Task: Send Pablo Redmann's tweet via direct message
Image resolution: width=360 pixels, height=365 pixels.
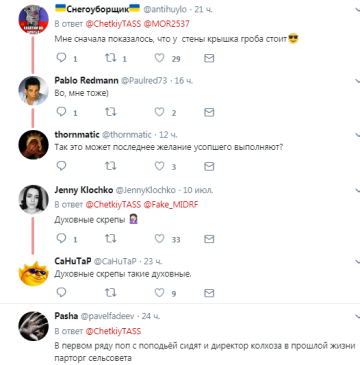Action: 209,113
